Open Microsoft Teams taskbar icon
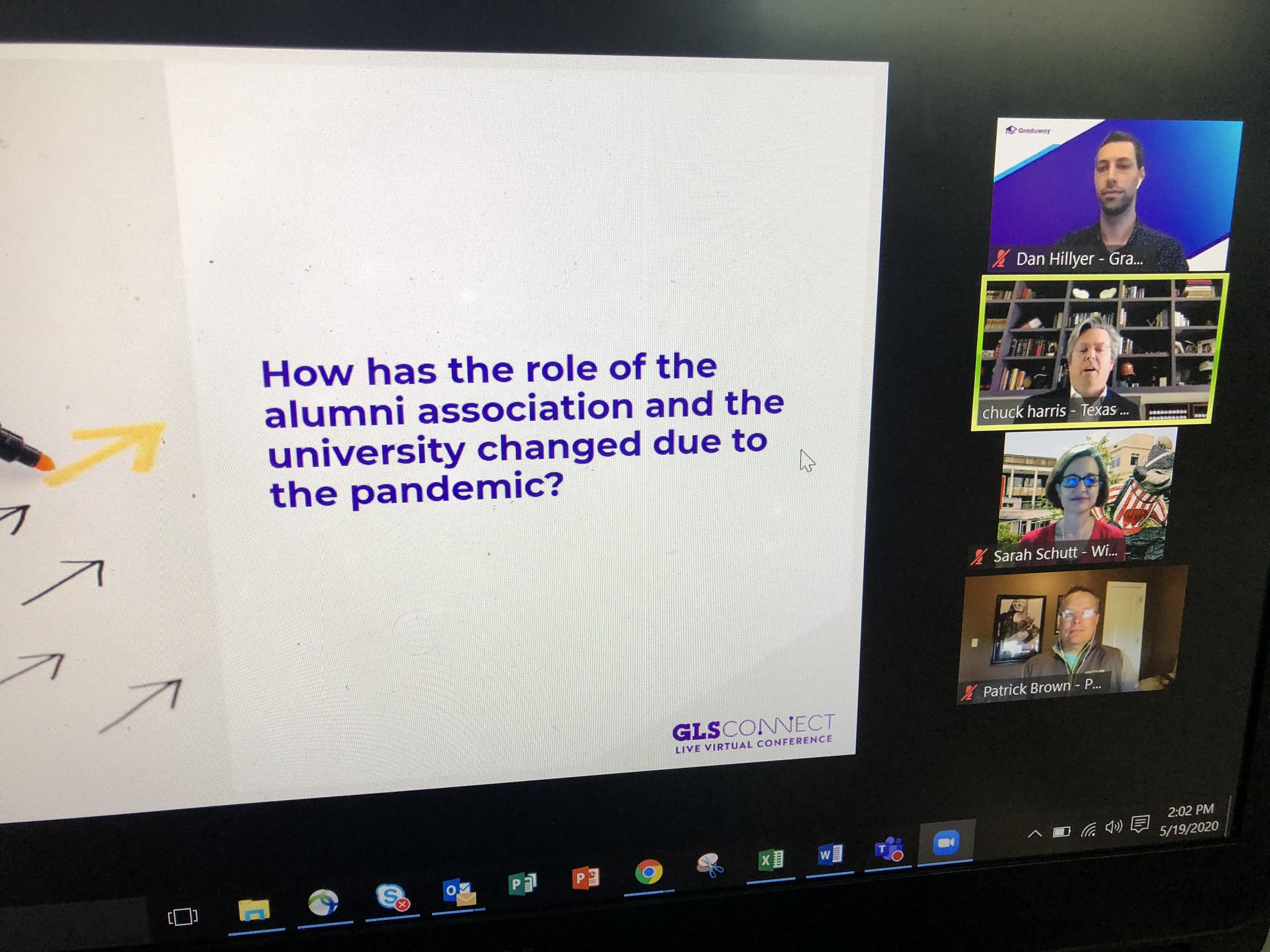The width and height of the screenshot is (1270, 952). coord(889,849)
